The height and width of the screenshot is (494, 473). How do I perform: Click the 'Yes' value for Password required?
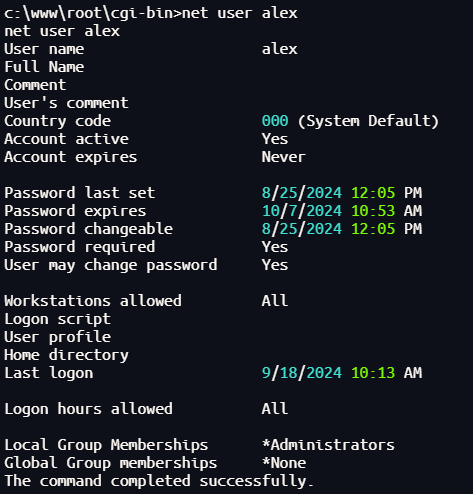click(275, 247)
